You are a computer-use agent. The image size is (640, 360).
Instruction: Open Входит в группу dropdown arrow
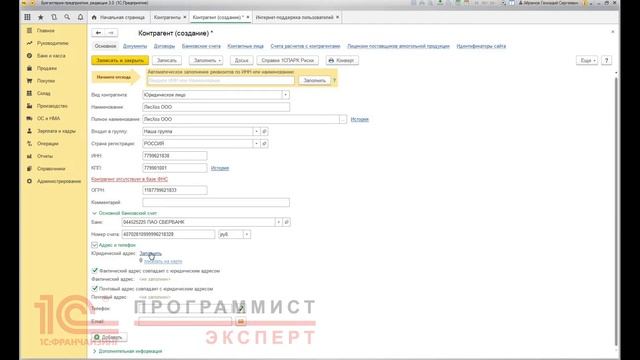(x=256, y=131)
